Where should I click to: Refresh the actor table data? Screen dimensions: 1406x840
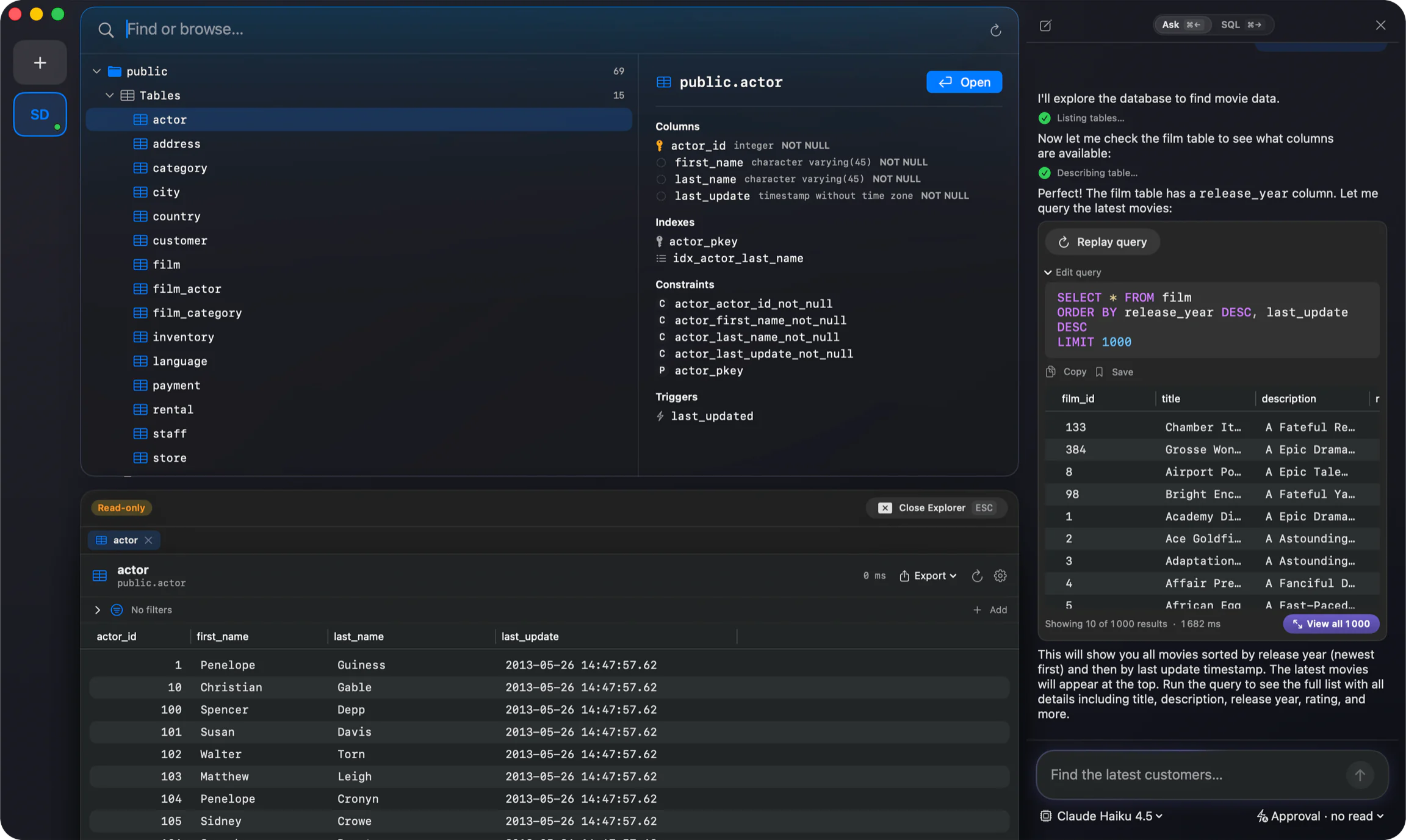976,575
